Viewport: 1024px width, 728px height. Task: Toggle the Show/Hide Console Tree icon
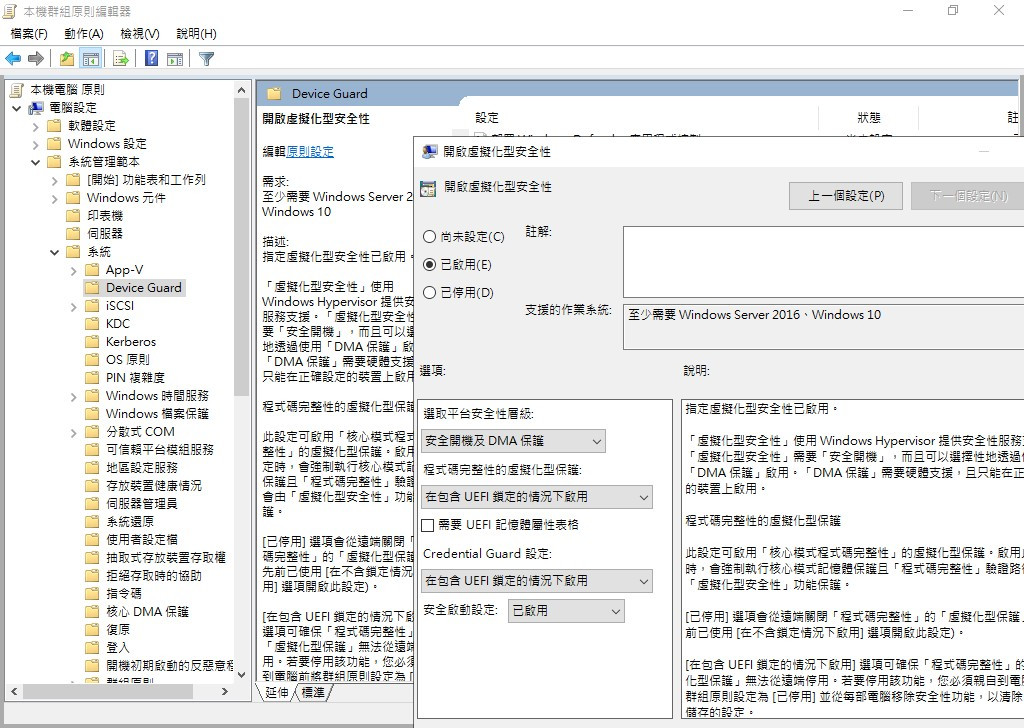(x=91, y=59)
